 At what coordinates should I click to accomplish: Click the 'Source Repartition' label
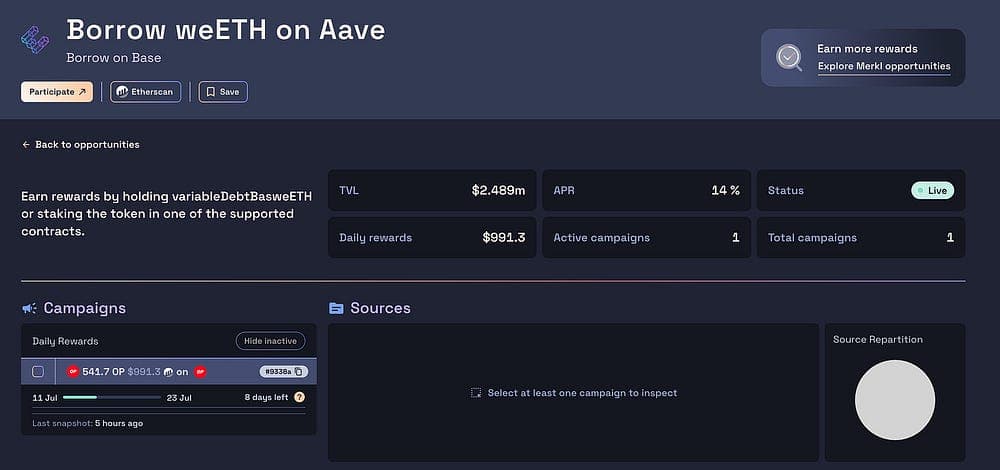pyautogui.click(x=878, y=340)
